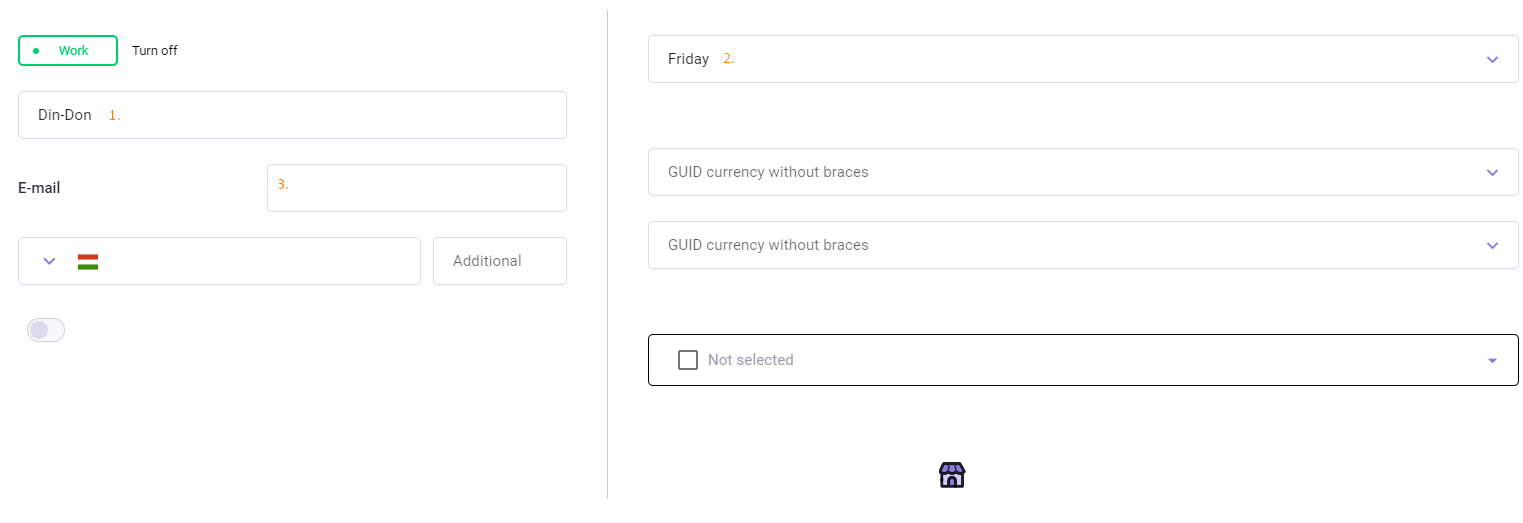This screenshot has width=1523, height=523.
Task: Click the Friday selected value text
Action: pos(688,59)
